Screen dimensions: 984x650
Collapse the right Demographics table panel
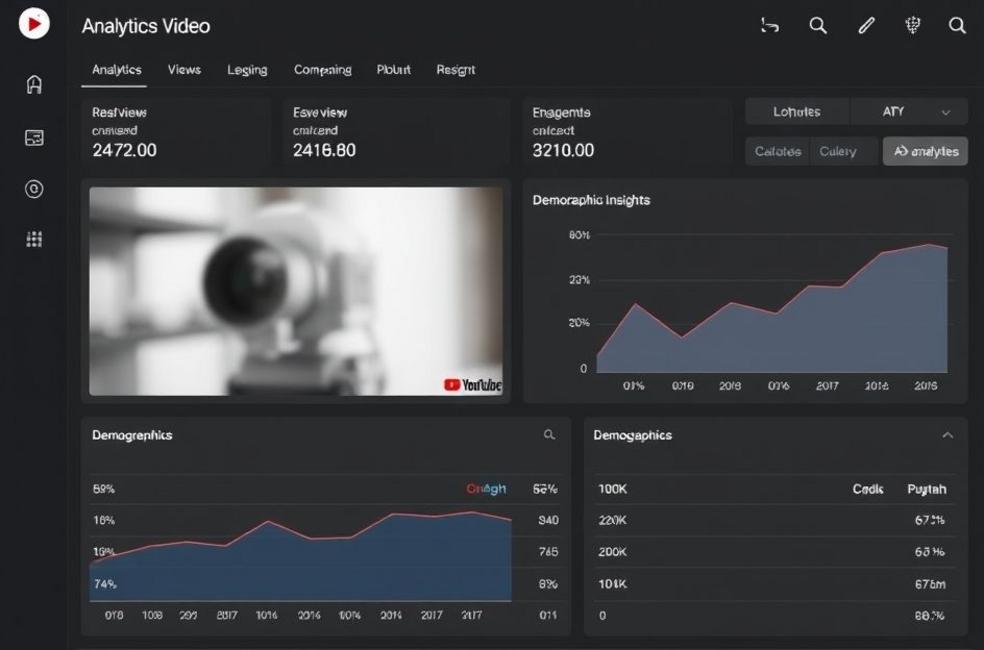tap(947, 435)
